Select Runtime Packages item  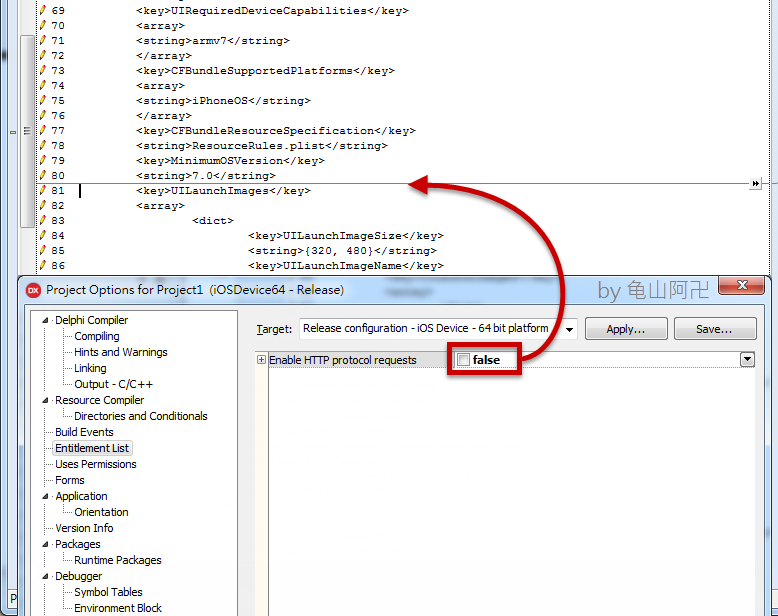click(x=118, y=560)
